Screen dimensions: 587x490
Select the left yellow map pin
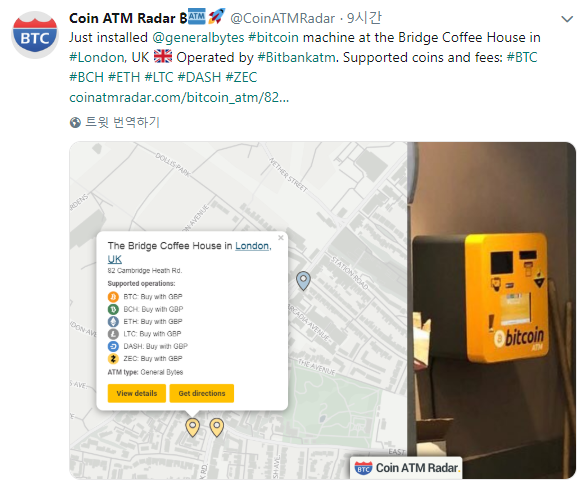192,427
